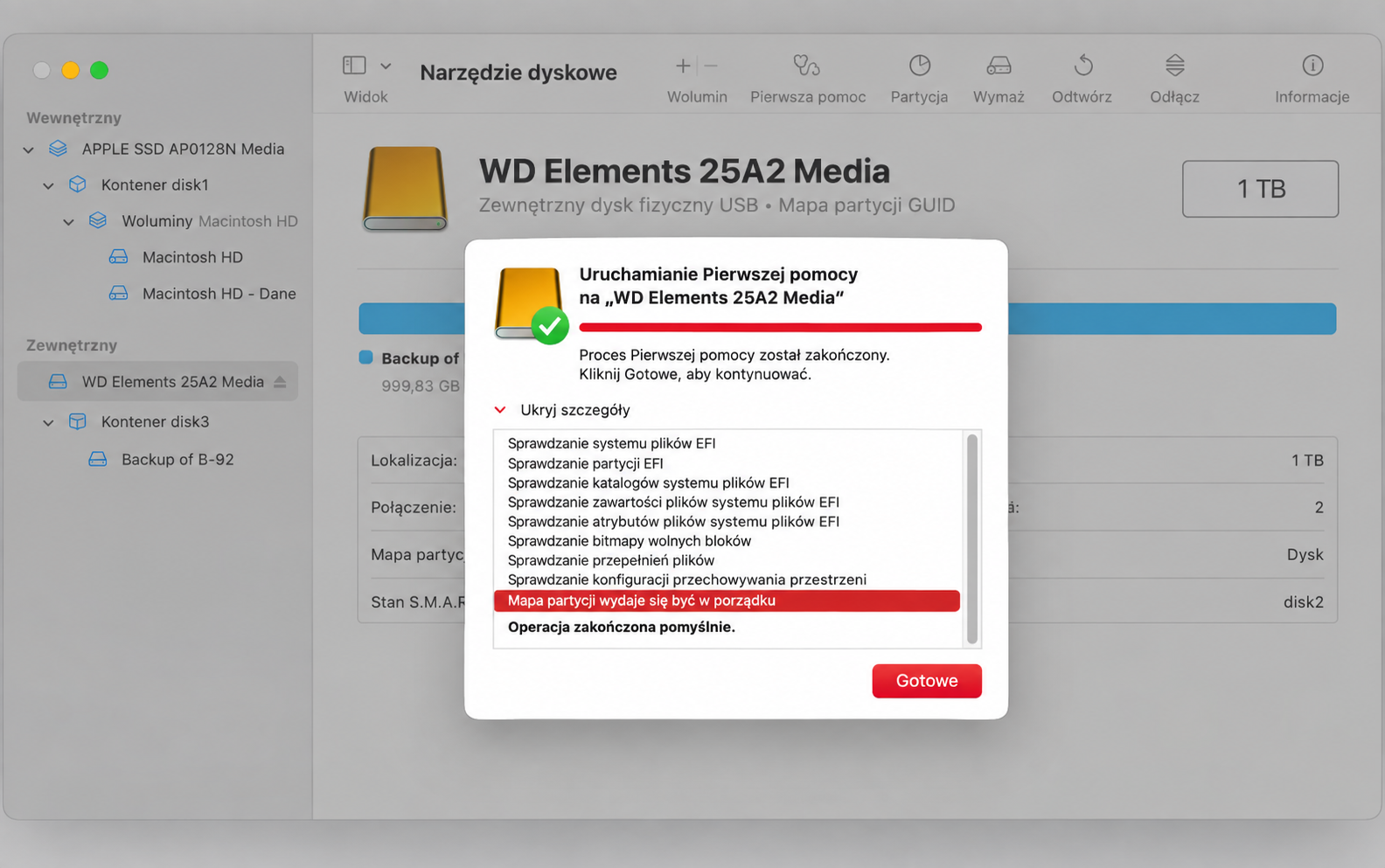The image size is (1385, 868).
Task: Select WD Elements 25A2 Media in sidebar
Action: pos(157,381)
